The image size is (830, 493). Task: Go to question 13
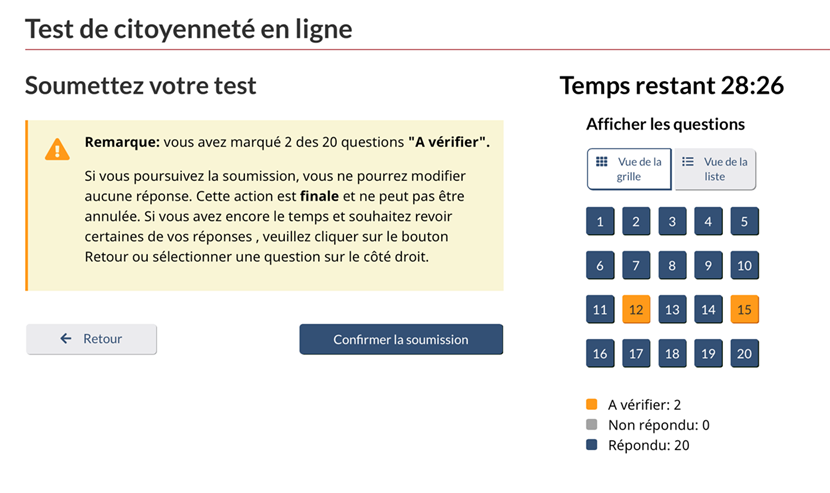point(672,310)
